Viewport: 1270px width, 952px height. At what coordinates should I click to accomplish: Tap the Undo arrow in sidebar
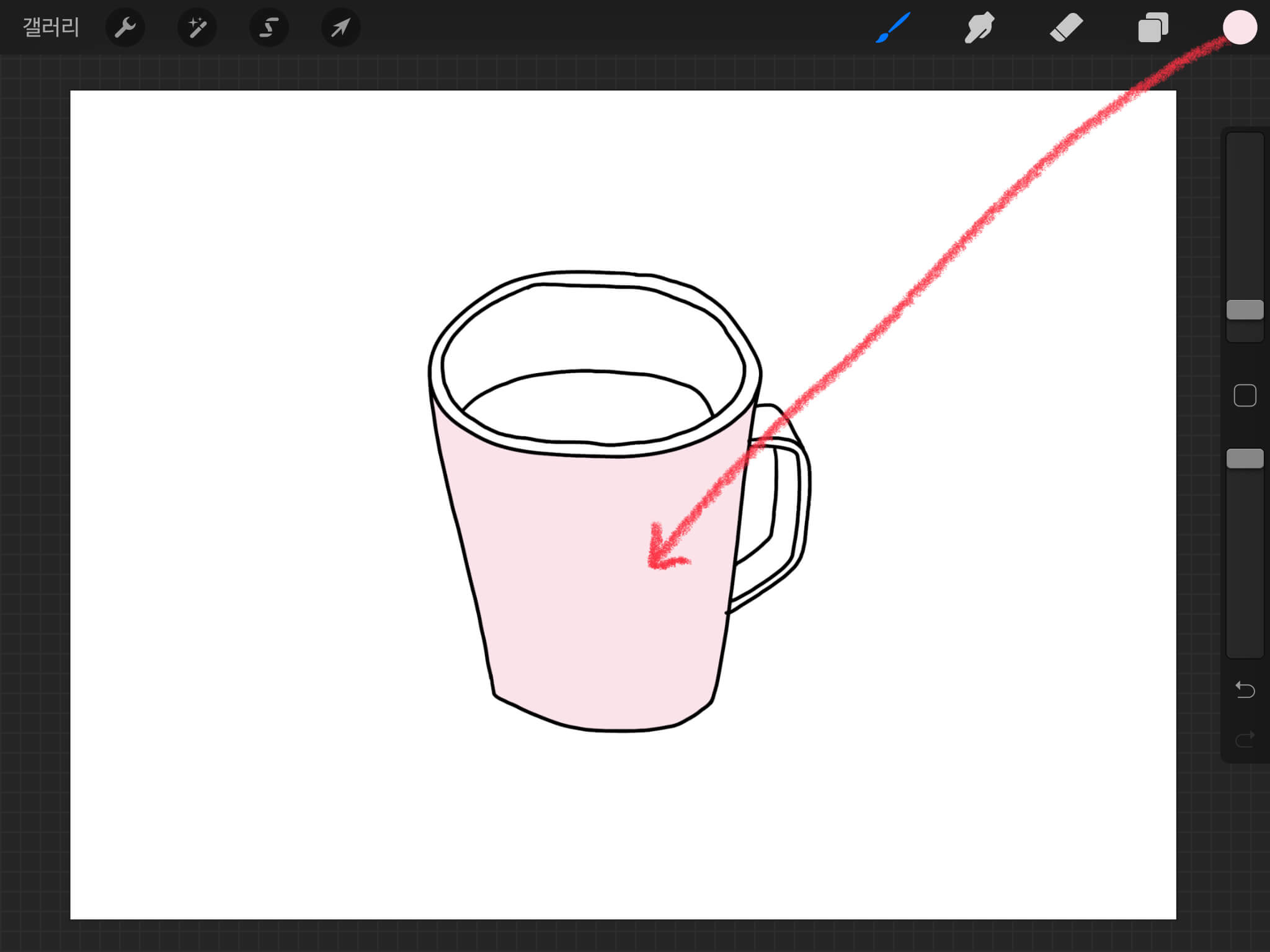click(x=1245, y=689)
